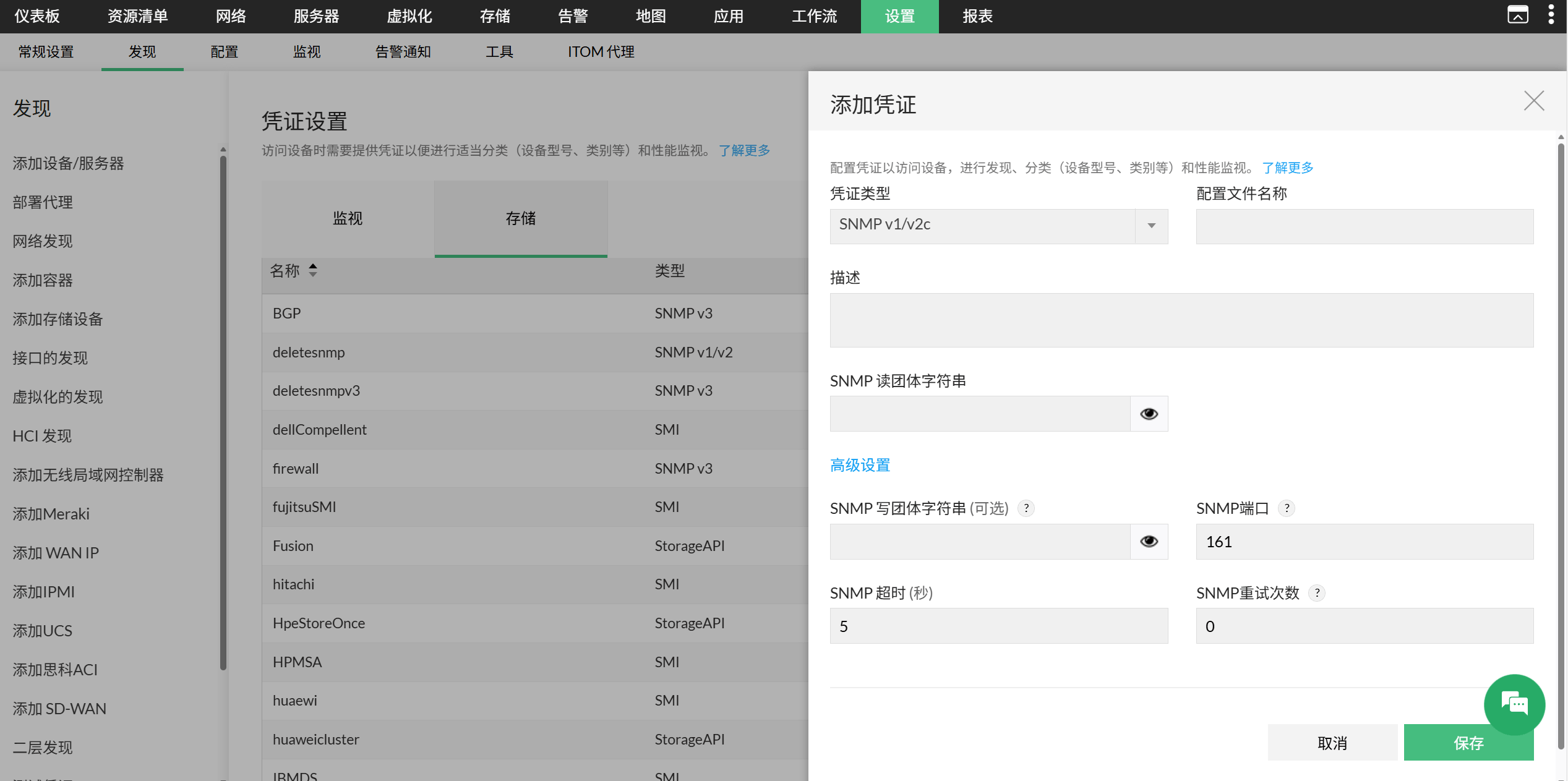Click the 保存 button
The image size is (1568, 781).
[1468, 743]
